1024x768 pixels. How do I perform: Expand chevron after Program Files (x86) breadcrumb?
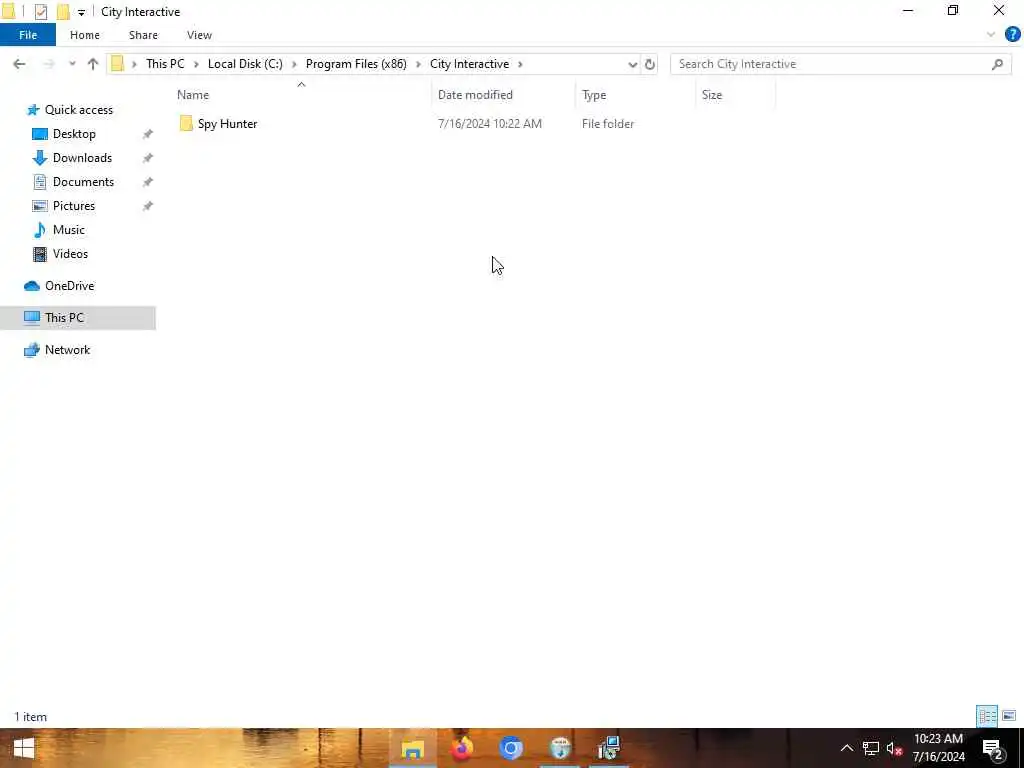(x=419, y=64)
